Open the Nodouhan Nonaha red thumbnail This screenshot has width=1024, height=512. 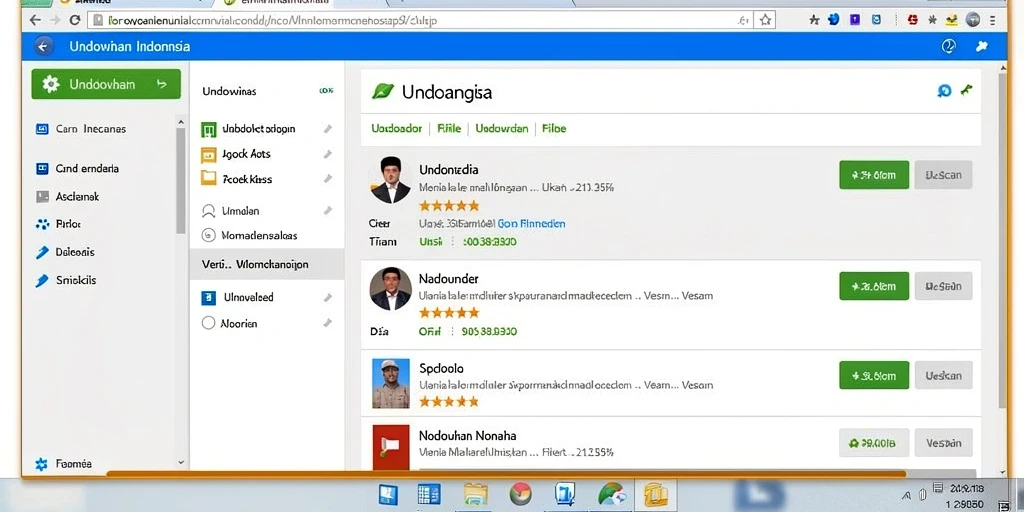click(x=391, y=447)
